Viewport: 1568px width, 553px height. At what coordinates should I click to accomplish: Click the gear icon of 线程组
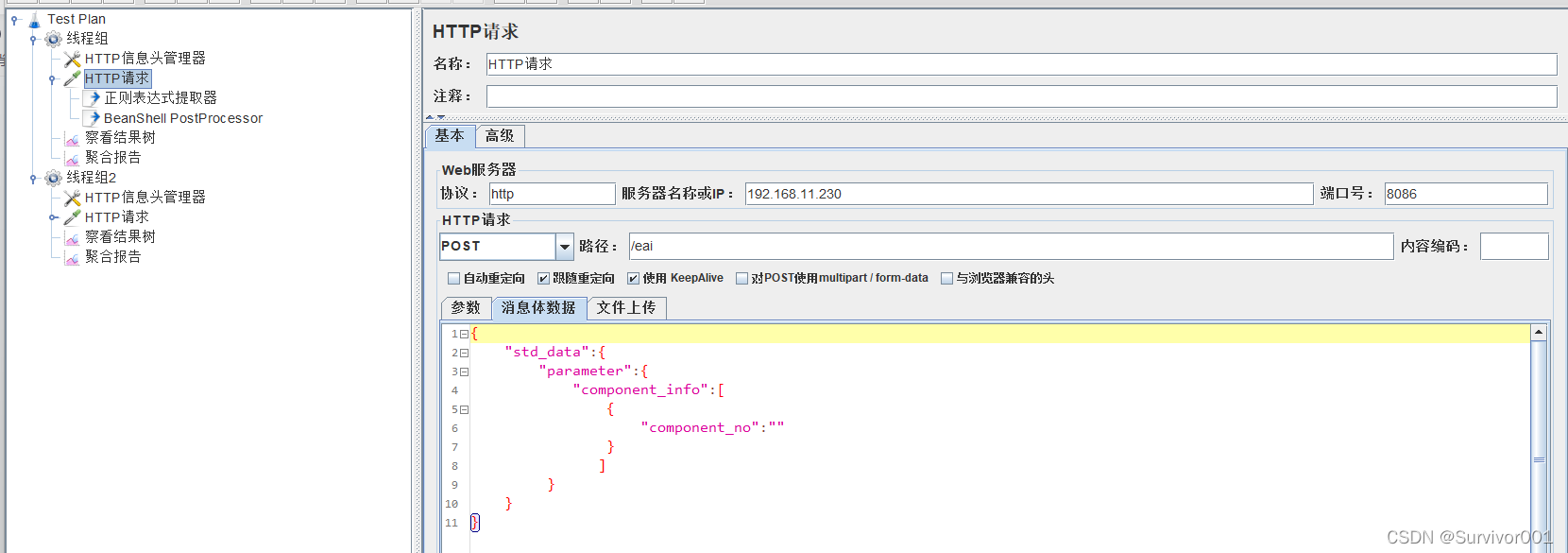[x=53, y=39]
